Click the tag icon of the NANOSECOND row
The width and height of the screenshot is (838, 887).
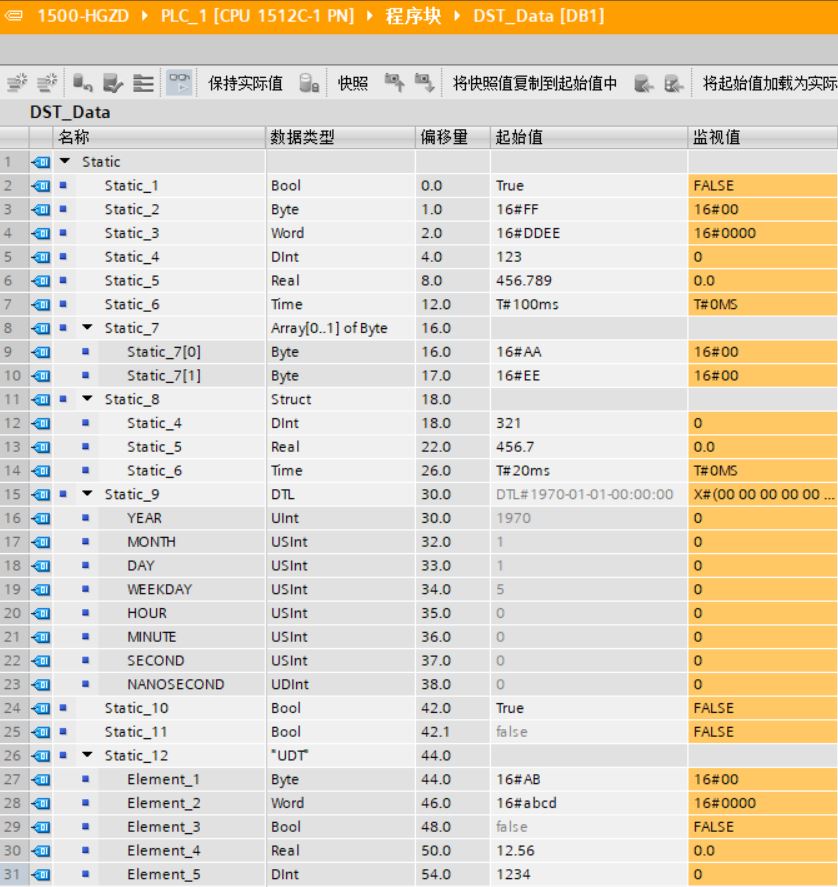tap(41, 684)
